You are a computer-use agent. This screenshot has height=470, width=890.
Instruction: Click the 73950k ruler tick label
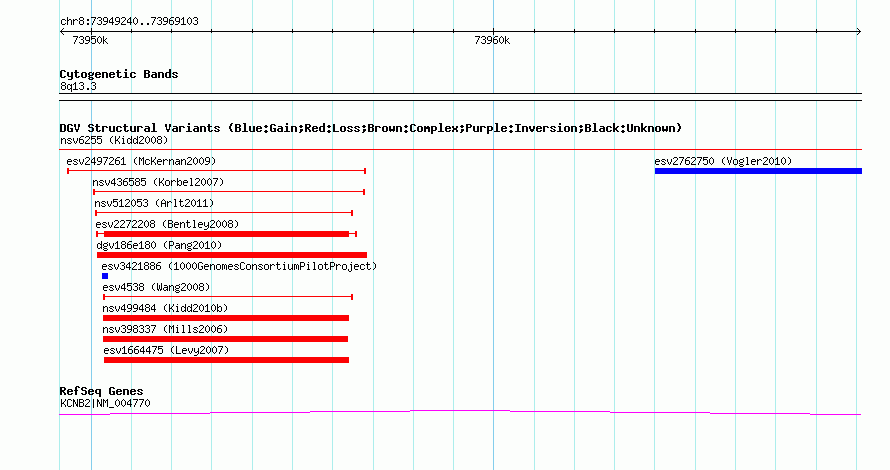point(90,40)
